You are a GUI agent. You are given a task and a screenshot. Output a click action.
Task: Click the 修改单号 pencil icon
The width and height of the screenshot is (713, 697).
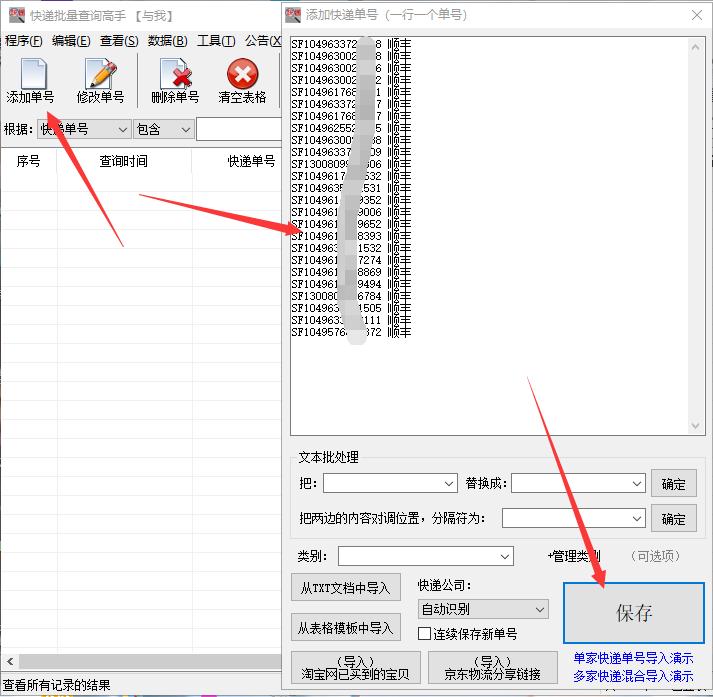coord(100,81)
